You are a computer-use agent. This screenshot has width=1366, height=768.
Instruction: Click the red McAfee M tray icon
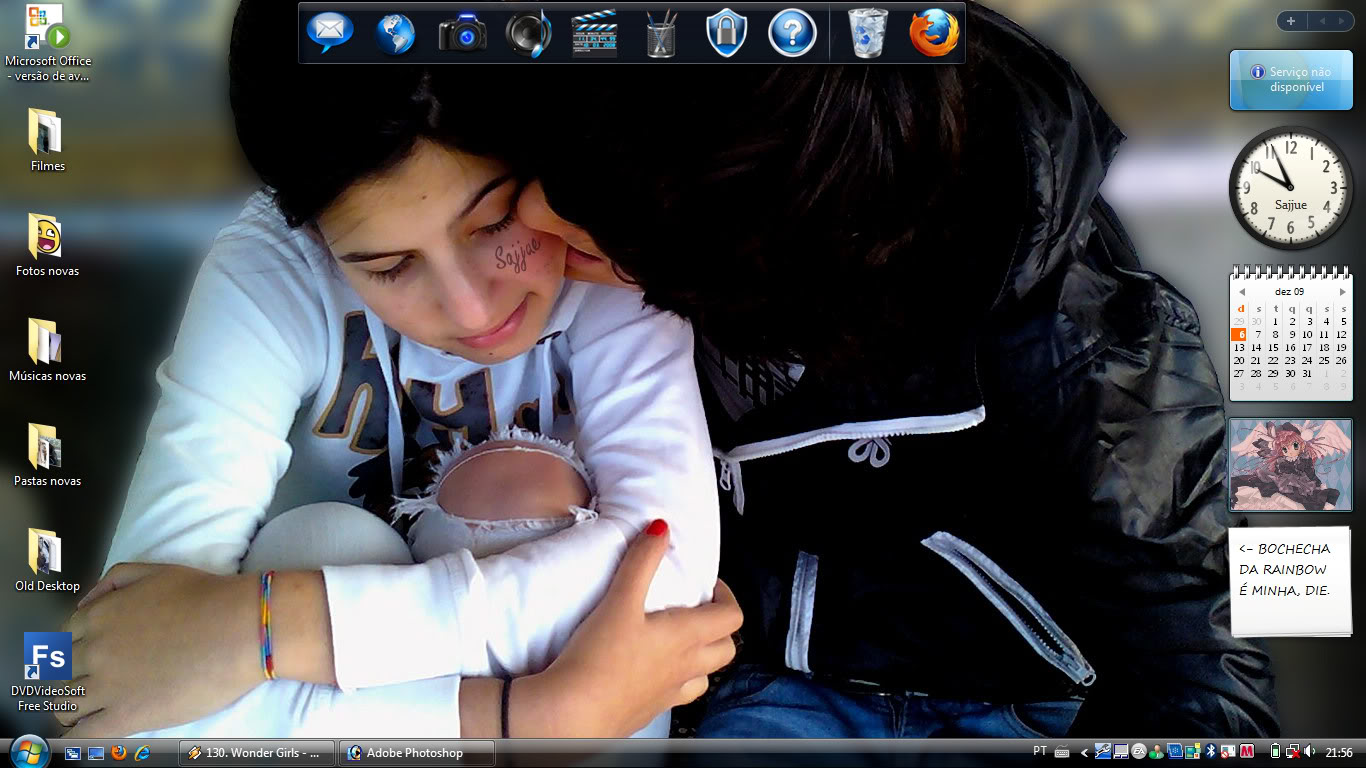pos(1247,751)
